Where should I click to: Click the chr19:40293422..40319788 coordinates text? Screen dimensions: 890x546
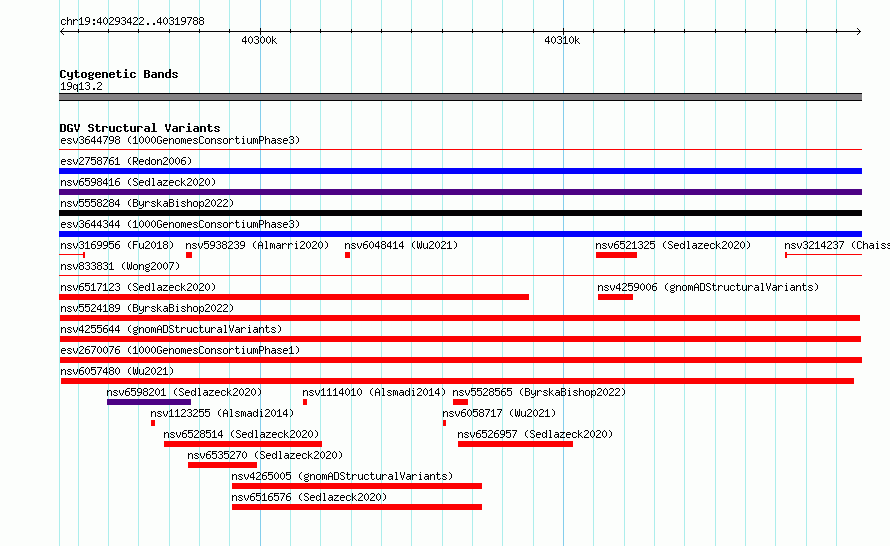coord(132,21)
